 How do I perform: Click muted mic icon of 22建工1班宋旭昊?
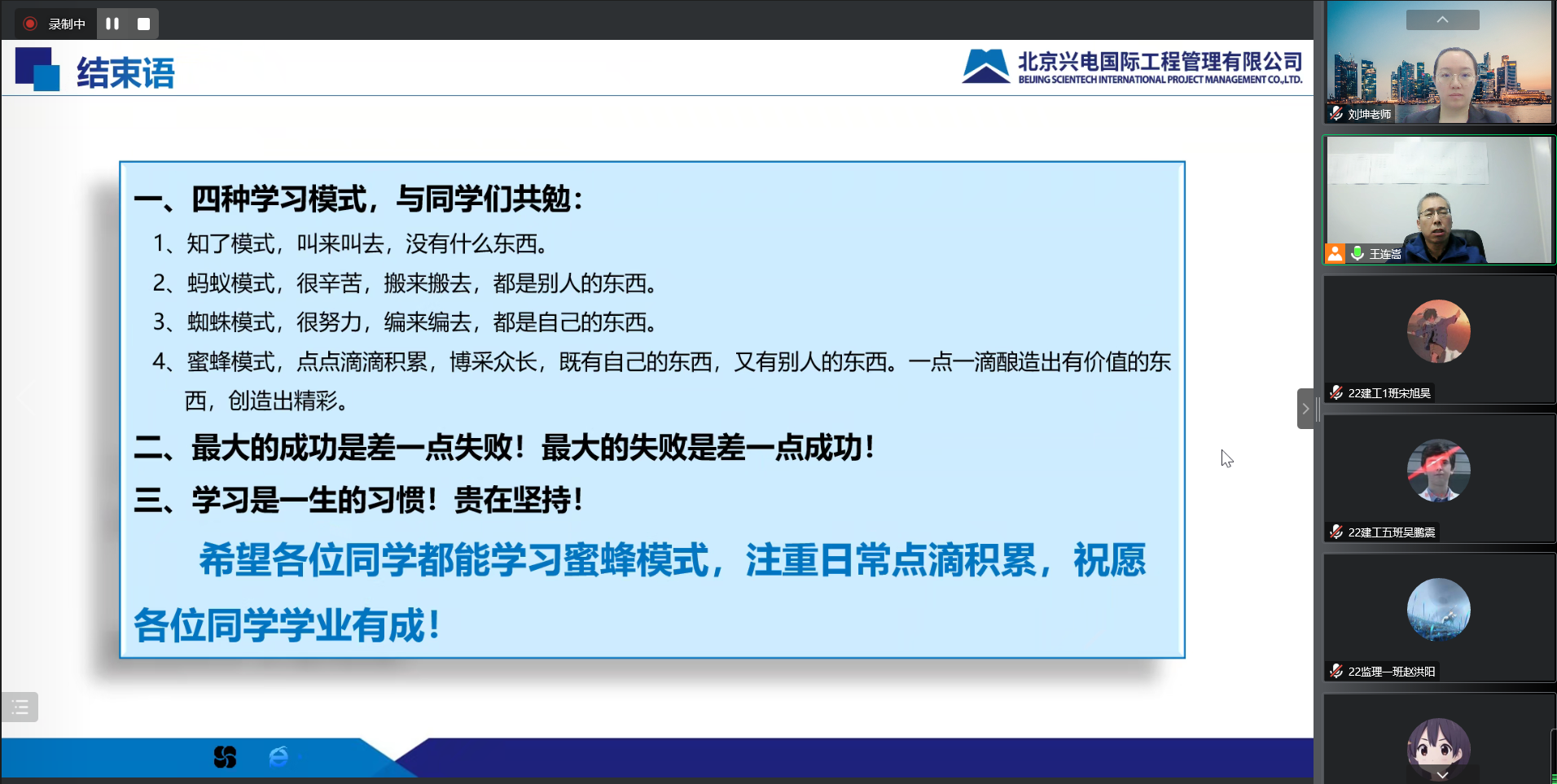(1336, 392)
